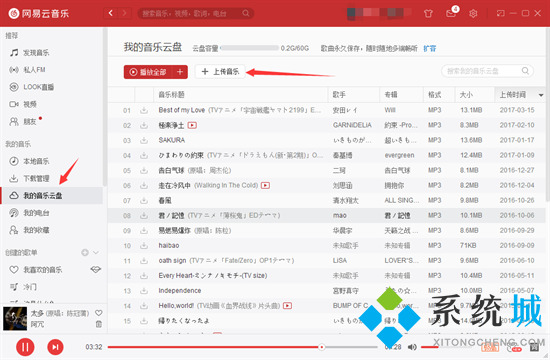Open settings gear icon
Screen dimensions: 550x360
tap(473, 14)
